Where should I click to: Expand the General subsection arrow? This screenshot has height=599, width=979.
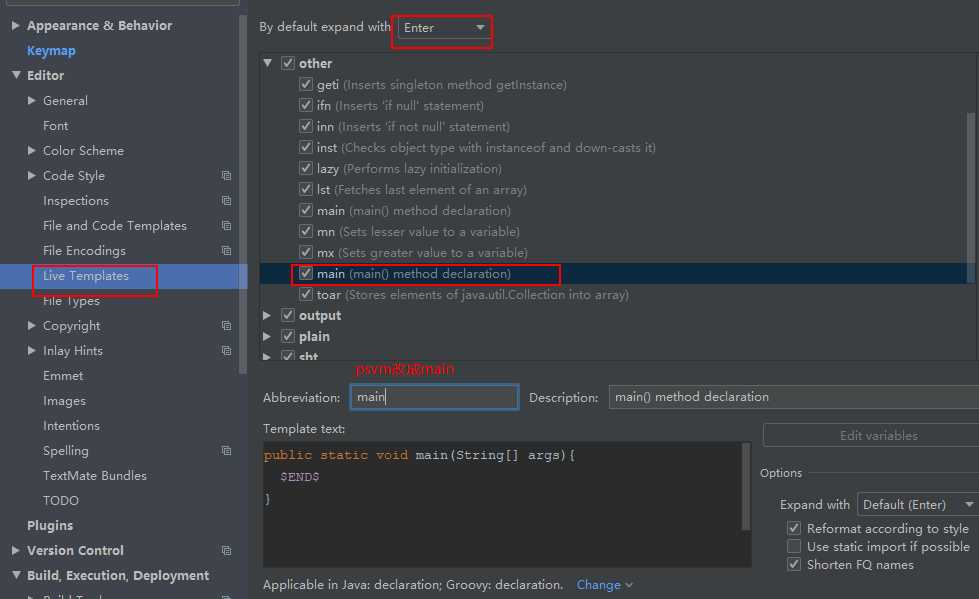click(x=32, y=100)
